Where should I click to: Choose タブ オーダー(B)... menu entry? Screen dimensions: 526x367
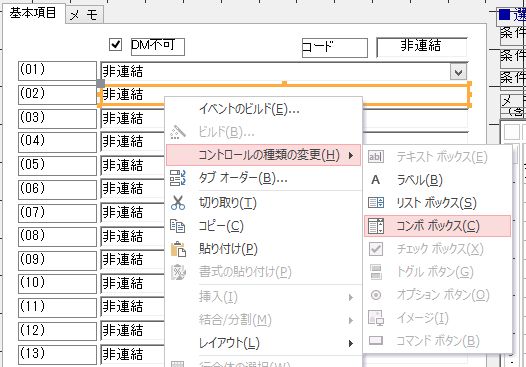click(x=264, y=178)
